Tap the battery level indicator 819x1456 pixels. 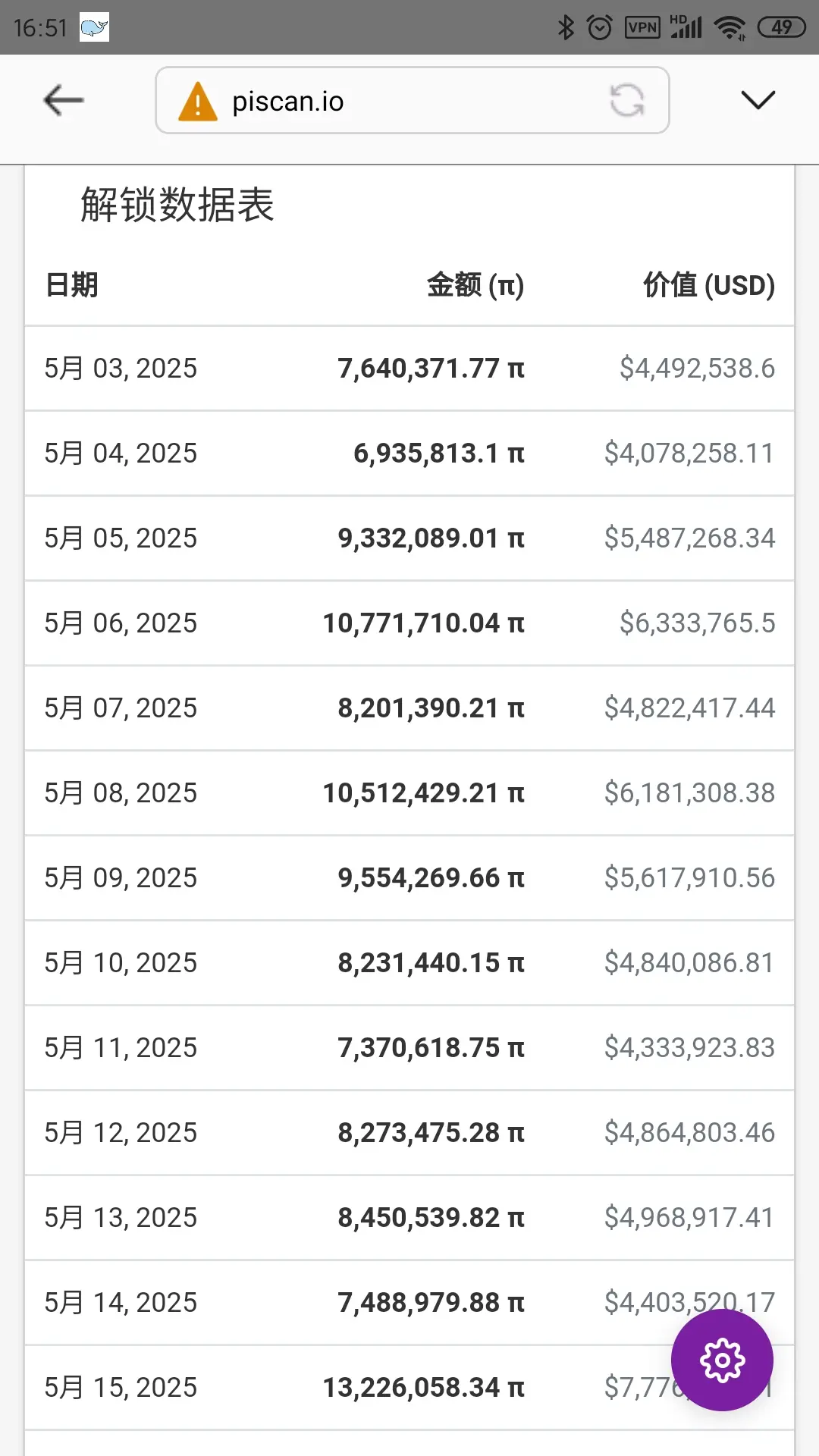[781, 27]
